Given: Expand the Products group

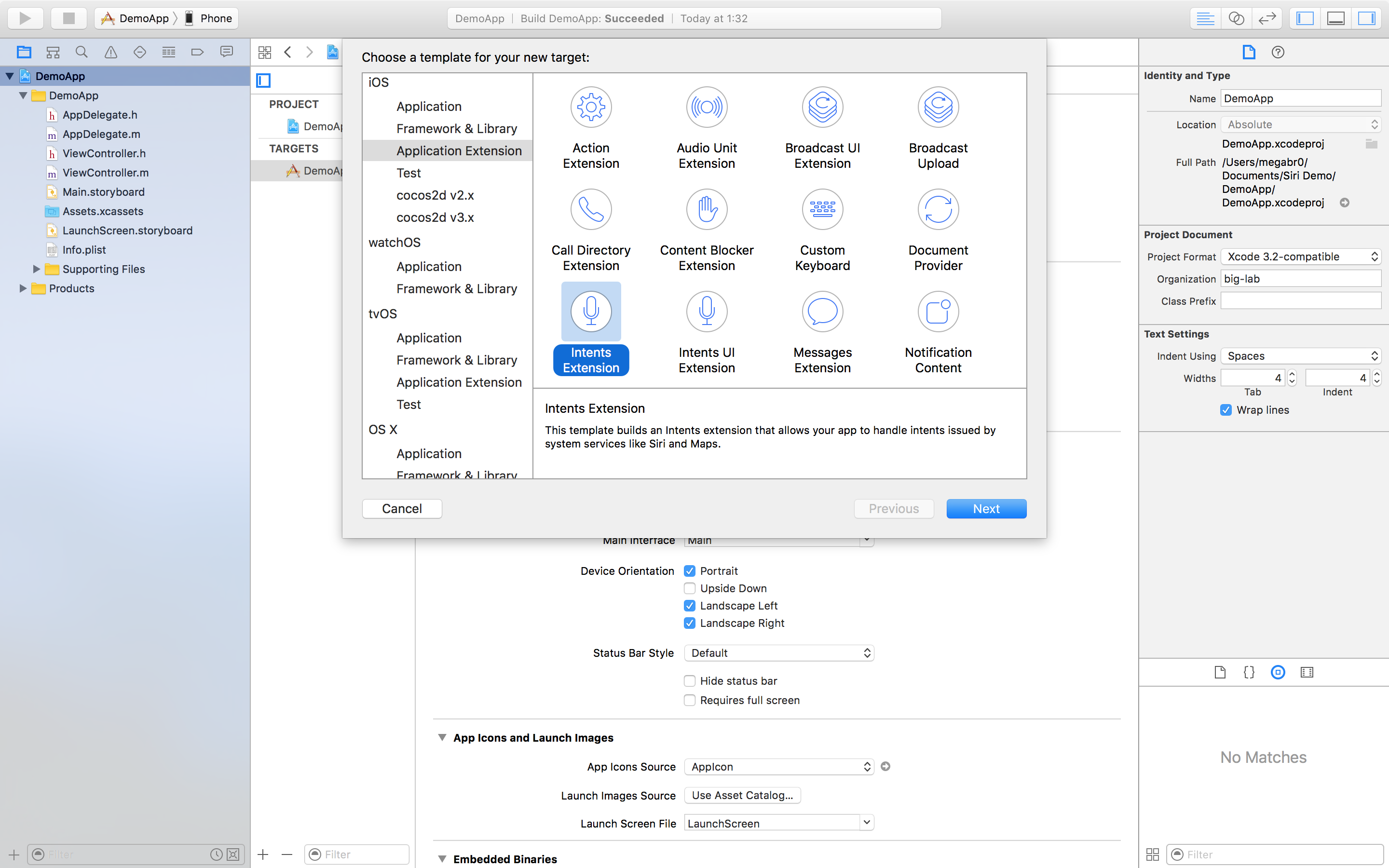Looking at the screenshot, I should 23,288.
